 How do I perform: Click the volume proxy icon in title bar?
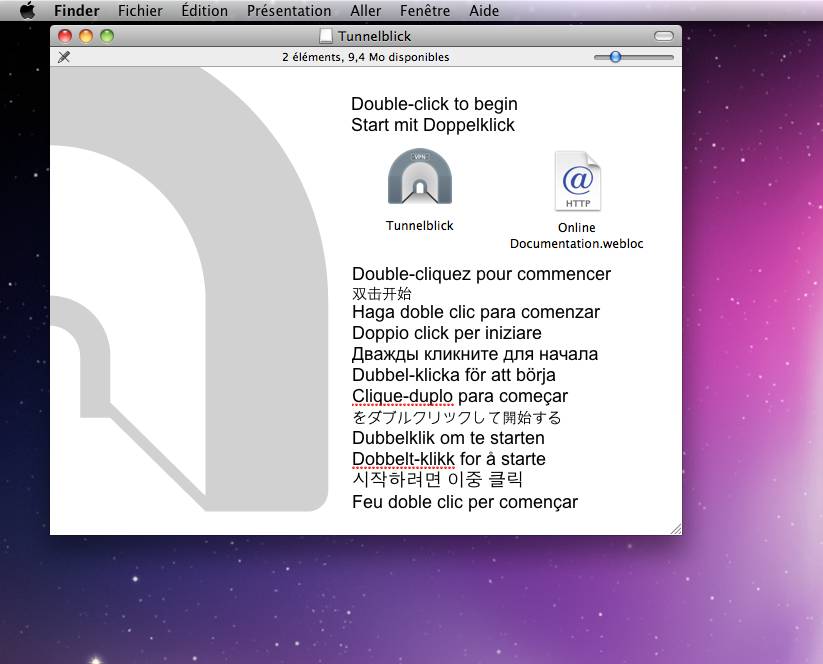[326, 36]
